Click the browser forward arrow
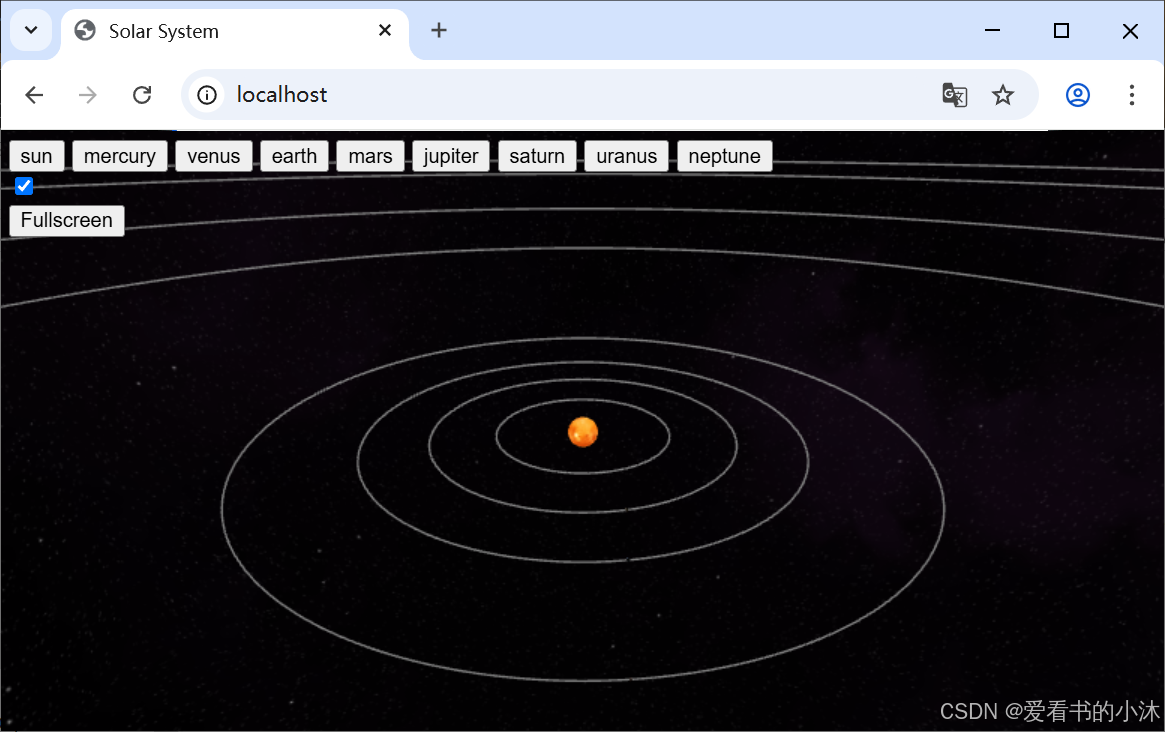This screenshot has width=1165, height=732. click(88, 95)
